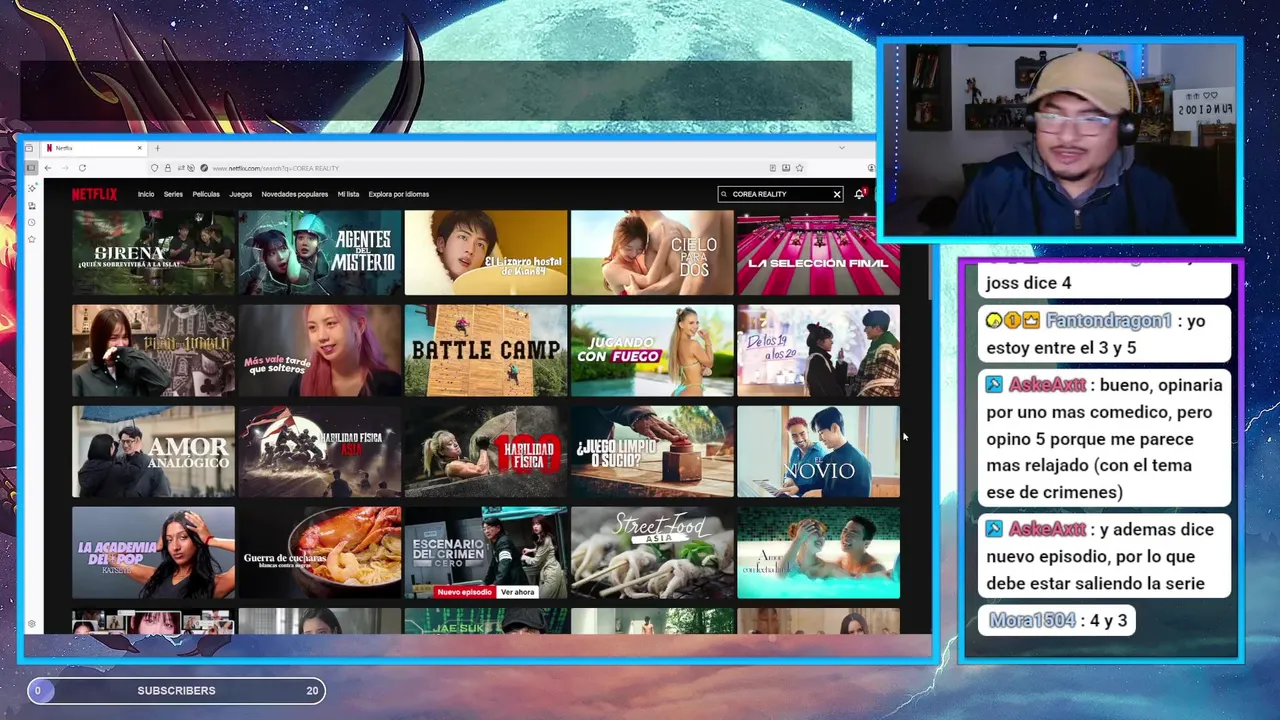Open La Selección Final thumbnail

818,252
